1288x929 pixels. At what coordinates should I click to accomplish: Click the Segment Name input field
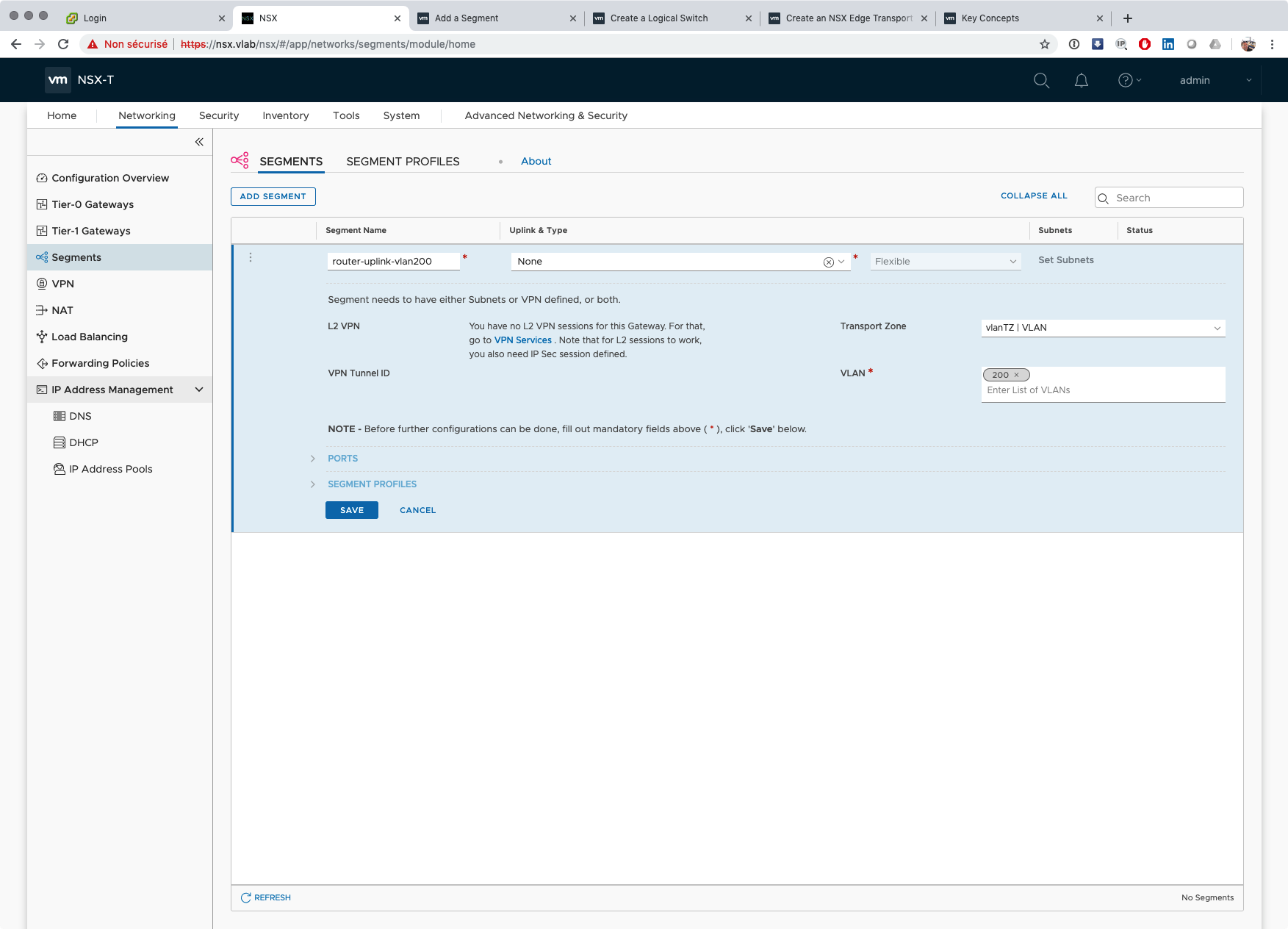coord(393,261)
